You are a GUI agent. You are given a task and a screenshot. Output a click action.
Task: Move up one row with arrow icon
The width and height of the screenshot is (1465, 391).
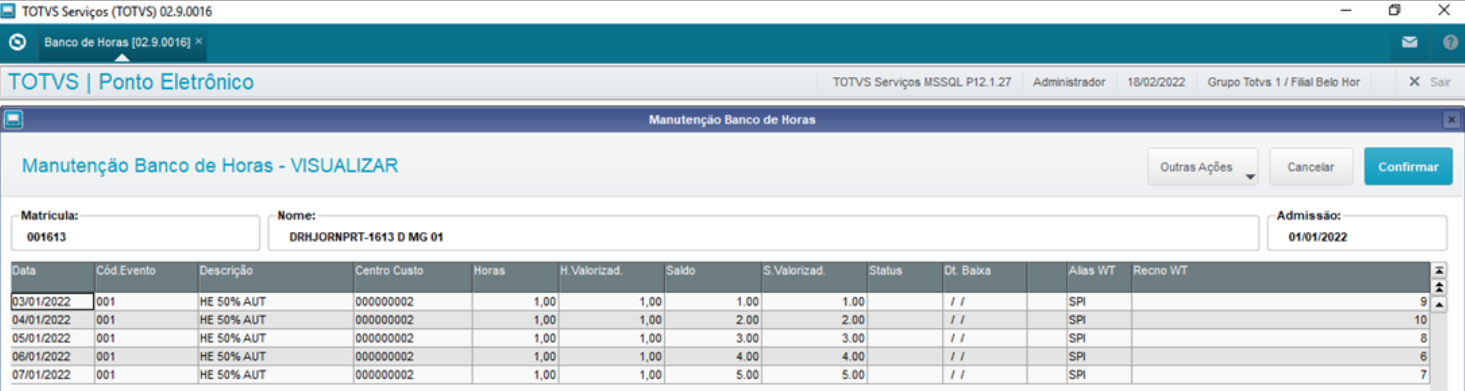coord(1439,304)
